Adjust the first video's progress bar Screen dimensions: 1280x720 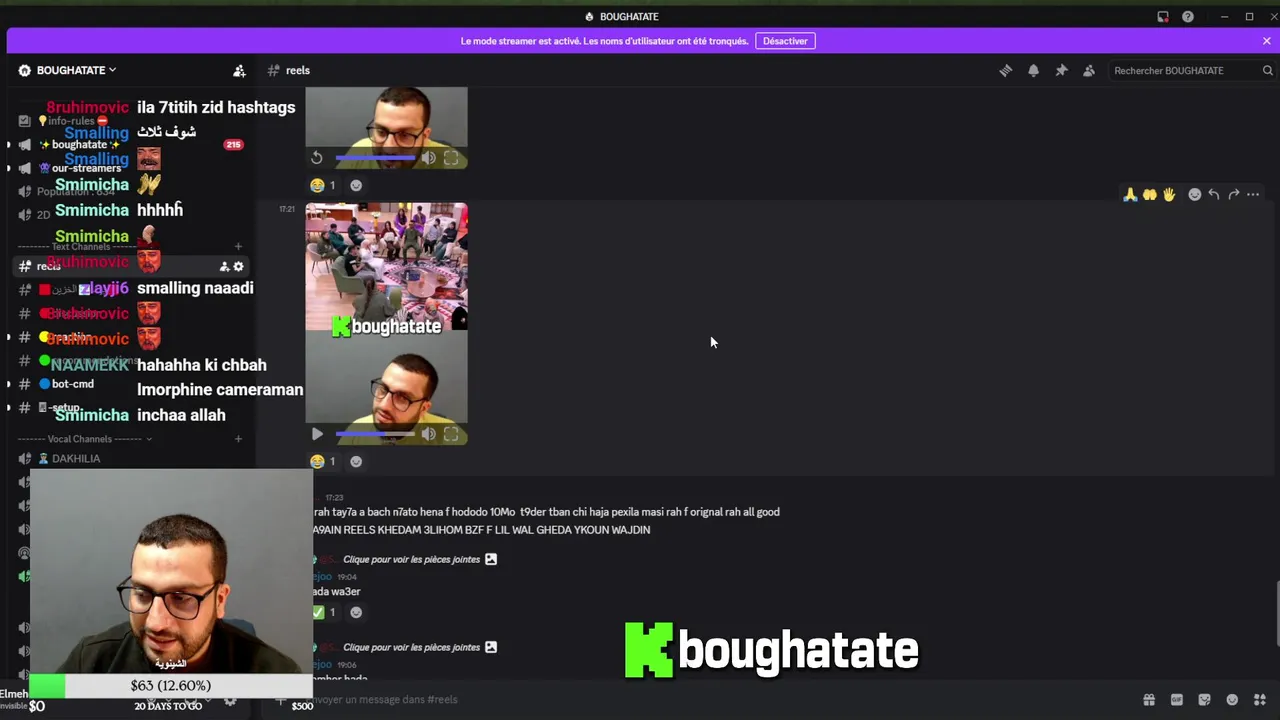(x=375, y=158)
